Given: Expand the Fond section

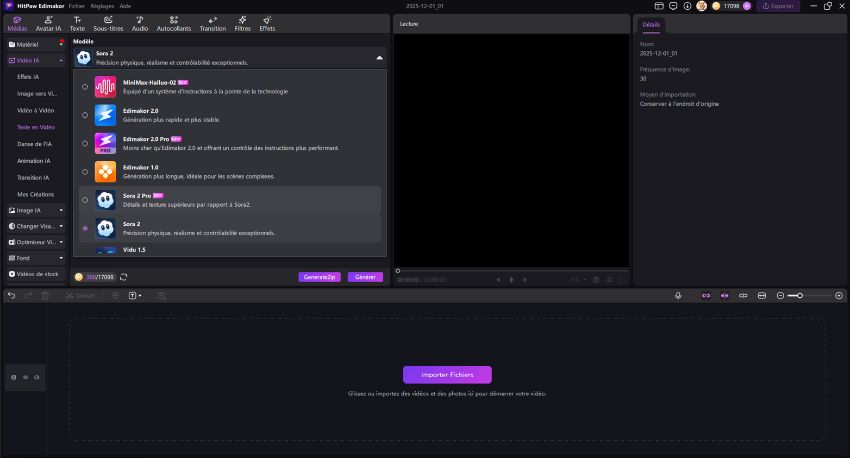Looking at the screenshot, I should tap(36, 258).
